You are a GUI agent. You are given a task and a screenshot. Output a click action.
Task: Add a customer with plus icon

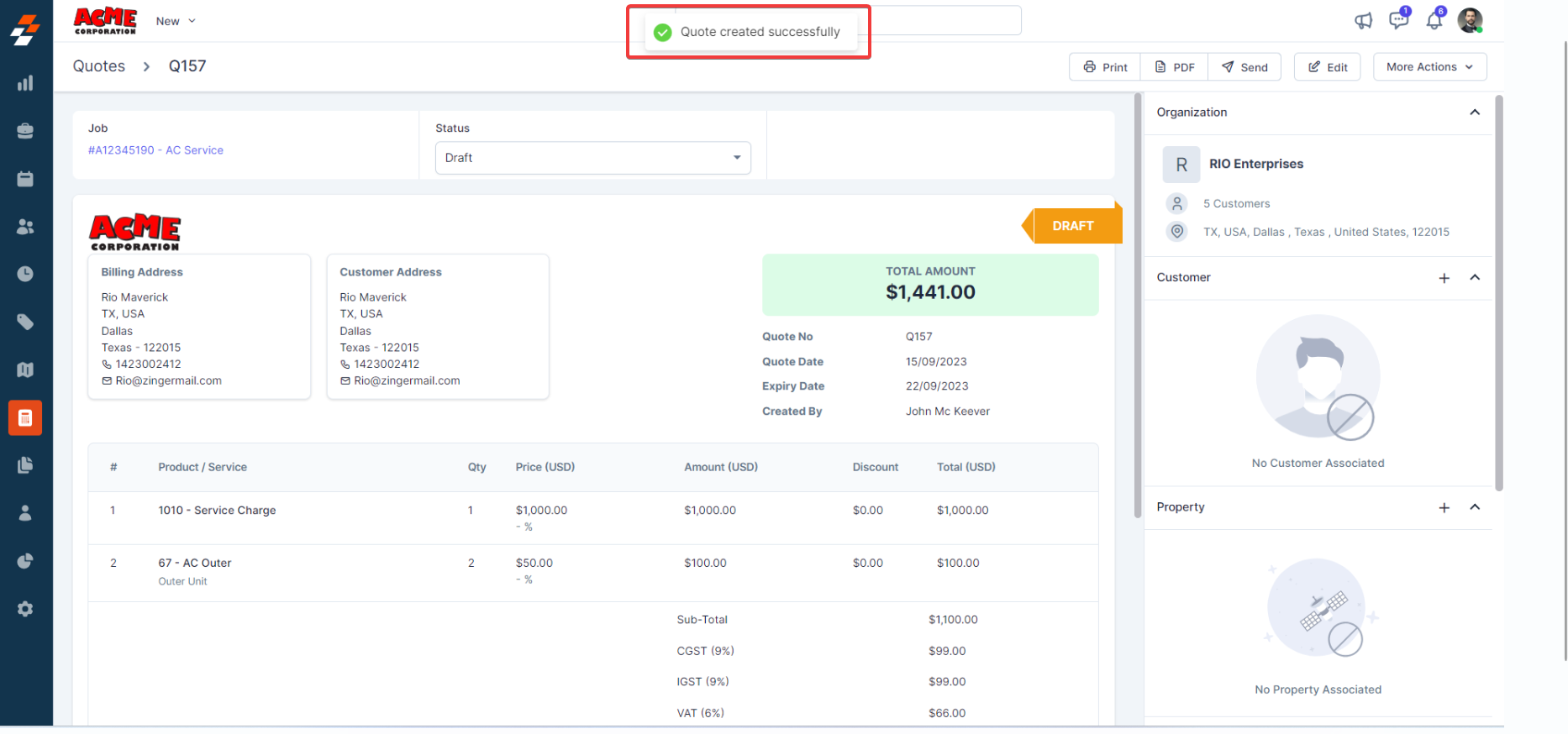pos(1444,278)
